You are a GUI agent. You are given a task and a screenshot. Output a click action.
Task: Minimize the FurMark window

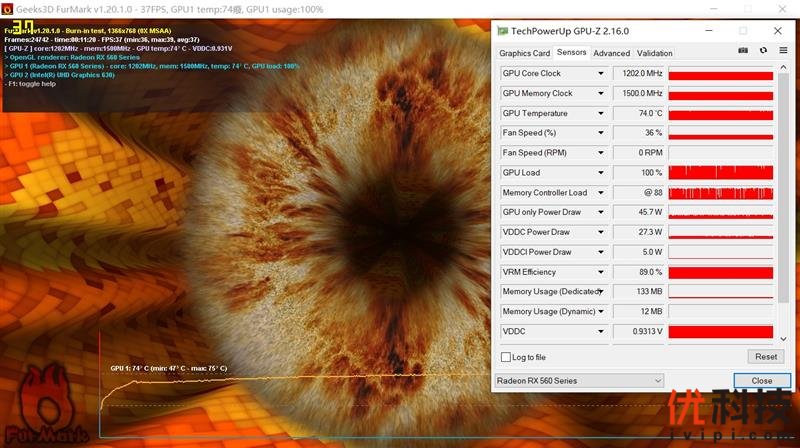coord(714,9)
